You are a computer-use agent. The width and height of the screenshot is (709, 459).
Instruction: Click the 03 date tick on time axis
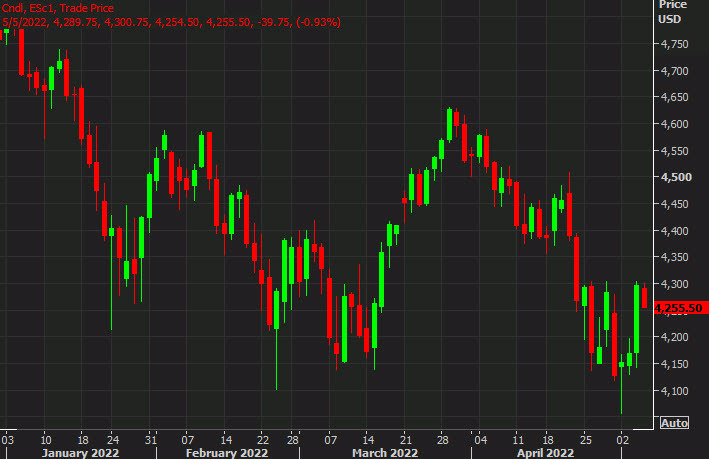click(x=8, y=438)
